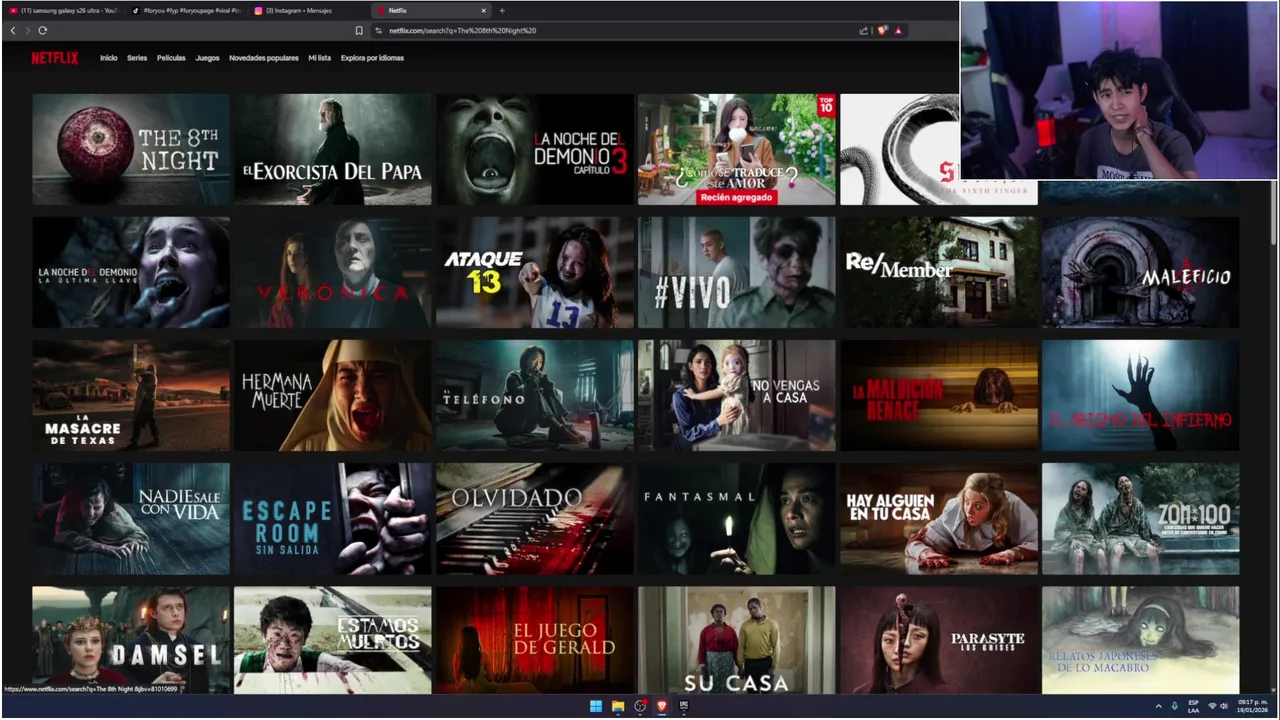1280x720 pixels.
Task: Open Escape Room Sin Salida thumbnail
Action: (x=333, y=518)
